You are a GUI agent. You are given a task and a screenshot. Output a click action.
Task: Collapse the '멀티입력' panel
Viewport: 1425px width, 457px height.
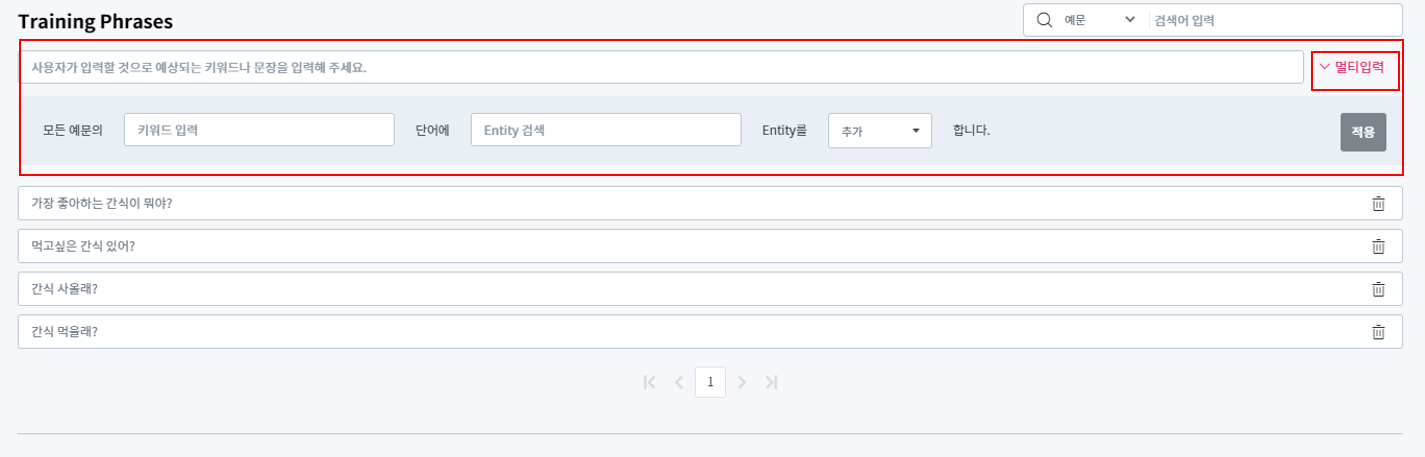click(1355, 68)
